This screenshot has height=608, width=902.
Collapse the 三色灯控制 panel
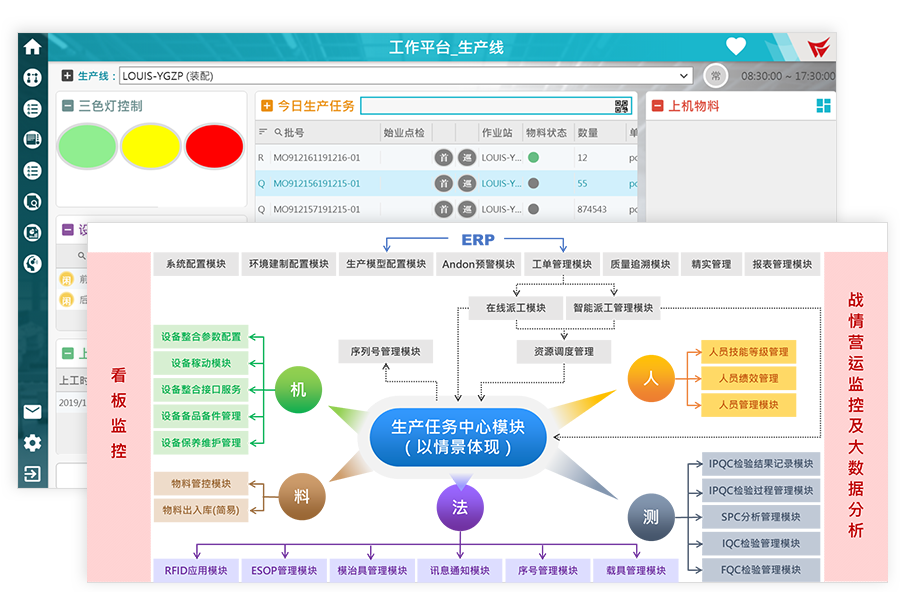tap(67, 106)
